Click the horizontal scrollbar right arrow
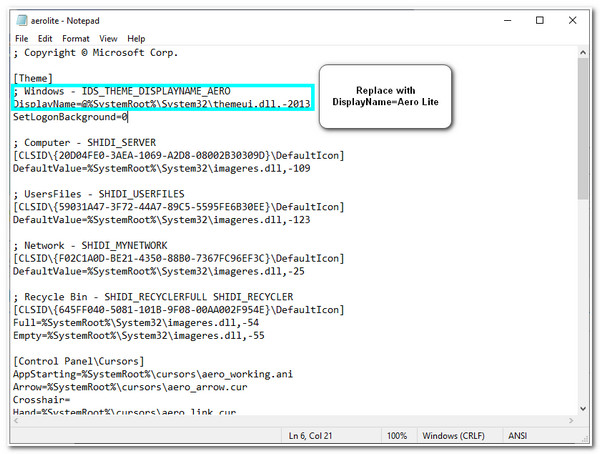The height and width of the screenshot is (454, 600). point(571,421)
